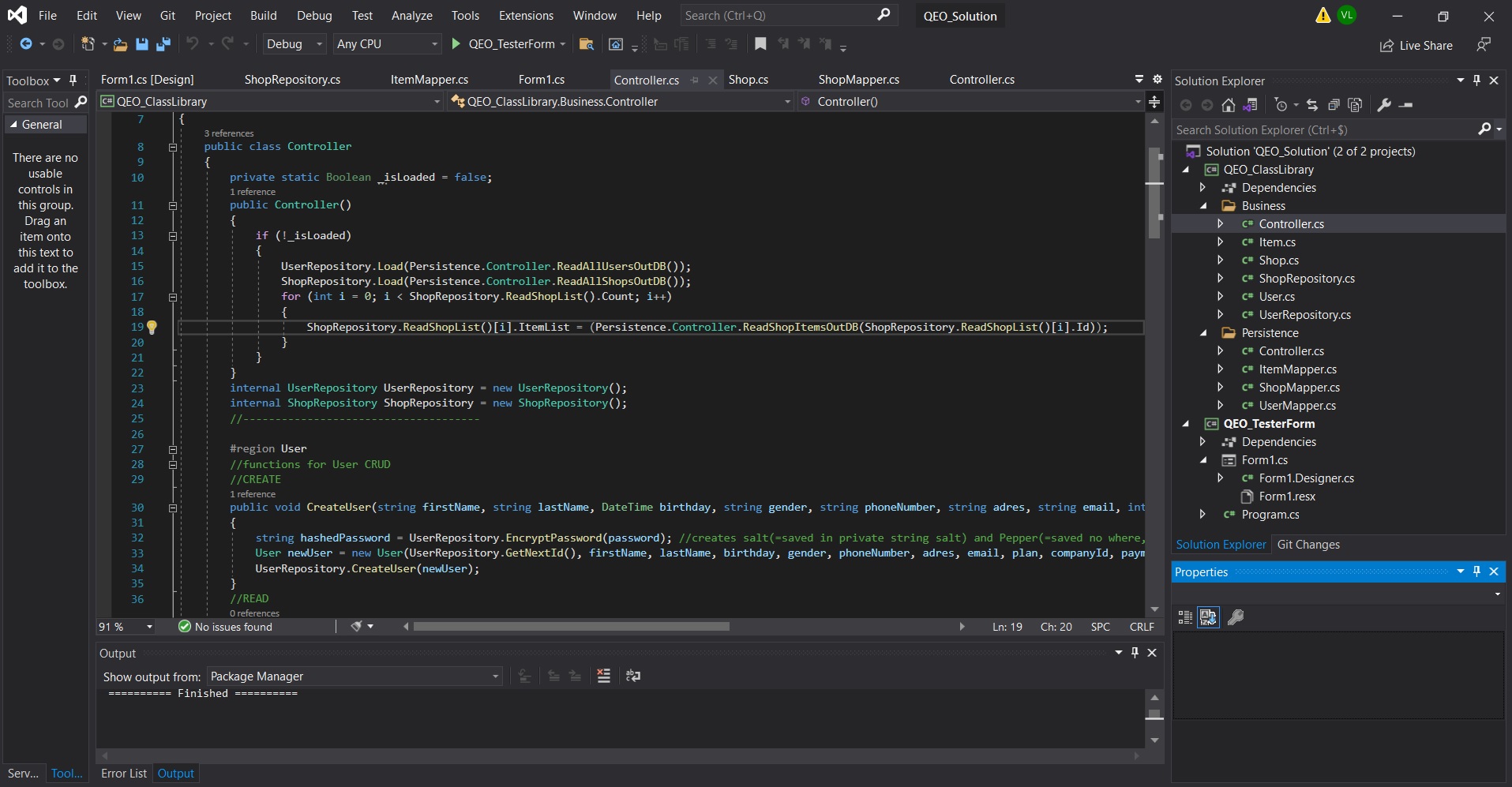1512x787 pixels.
Task: Open the Any CPU platform dropdown
Action: 387,44
